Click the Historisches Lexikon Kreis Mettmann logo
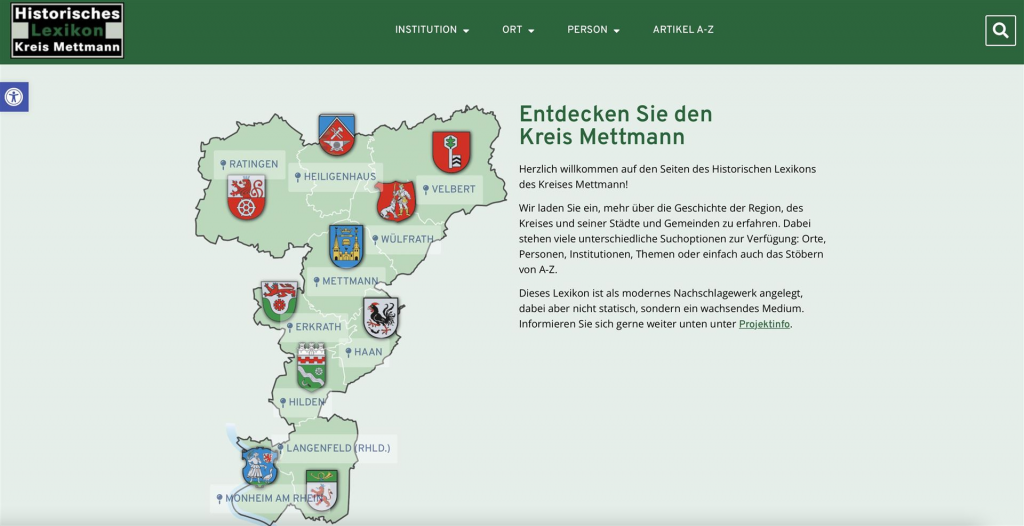Viewport: 1024px width, 526px height. [67, 30]
